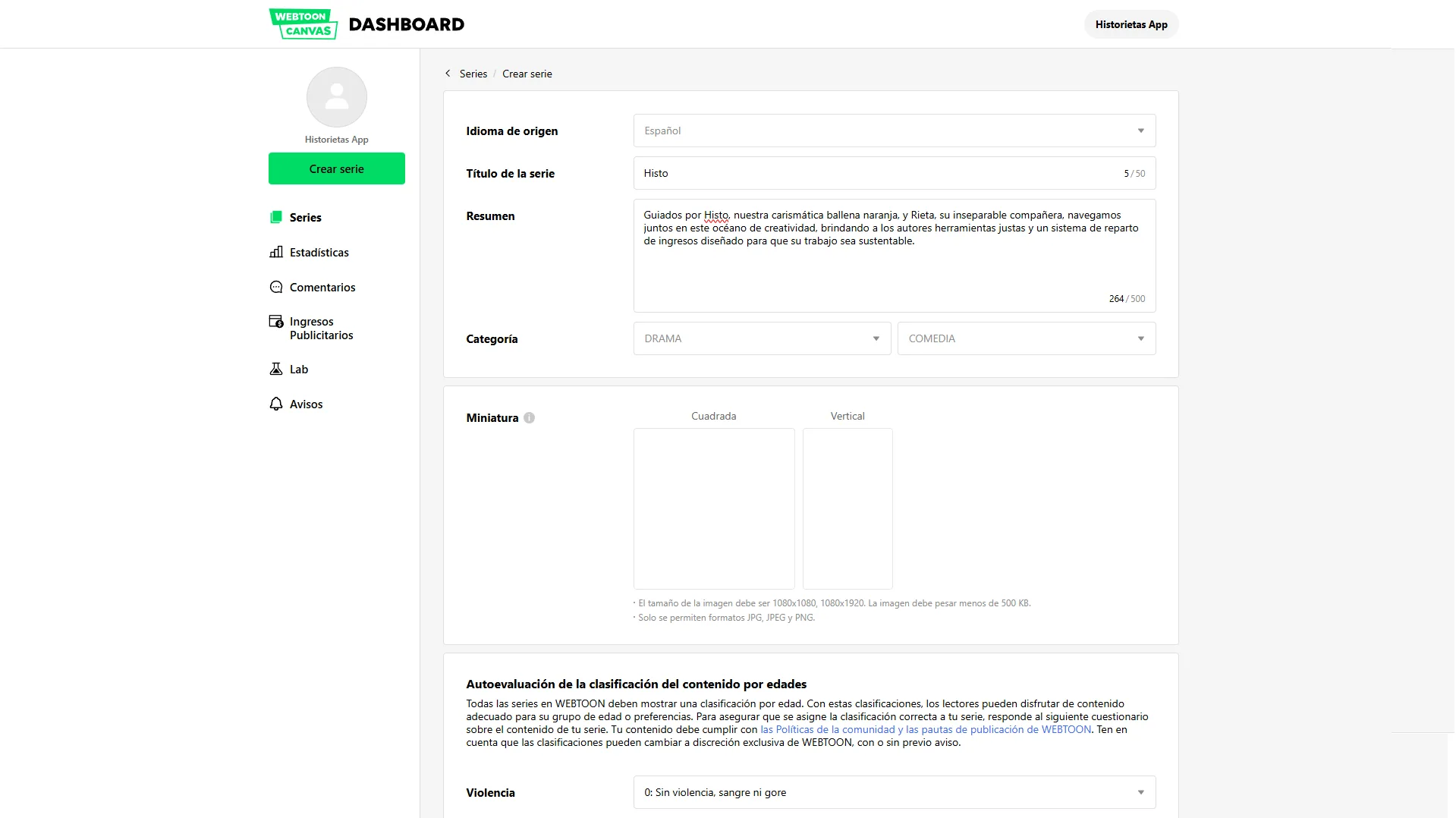Screen dimensions: 1456x818
Task: Click the Ingresos Publicitarios icon
Action: [276, 322]
